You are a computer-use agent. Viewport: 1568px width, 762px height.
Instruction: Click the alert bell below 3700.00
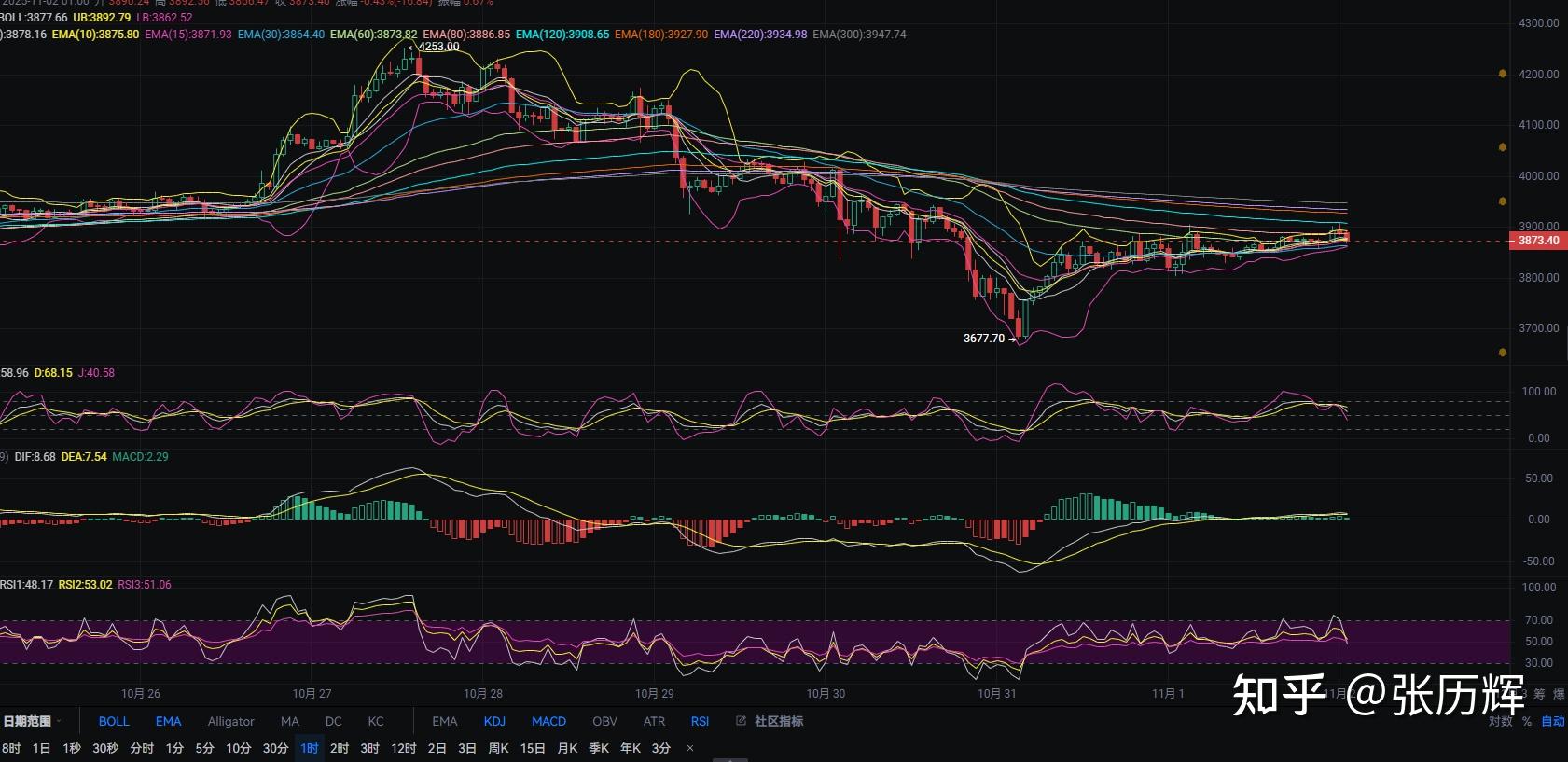(1502, 353)
